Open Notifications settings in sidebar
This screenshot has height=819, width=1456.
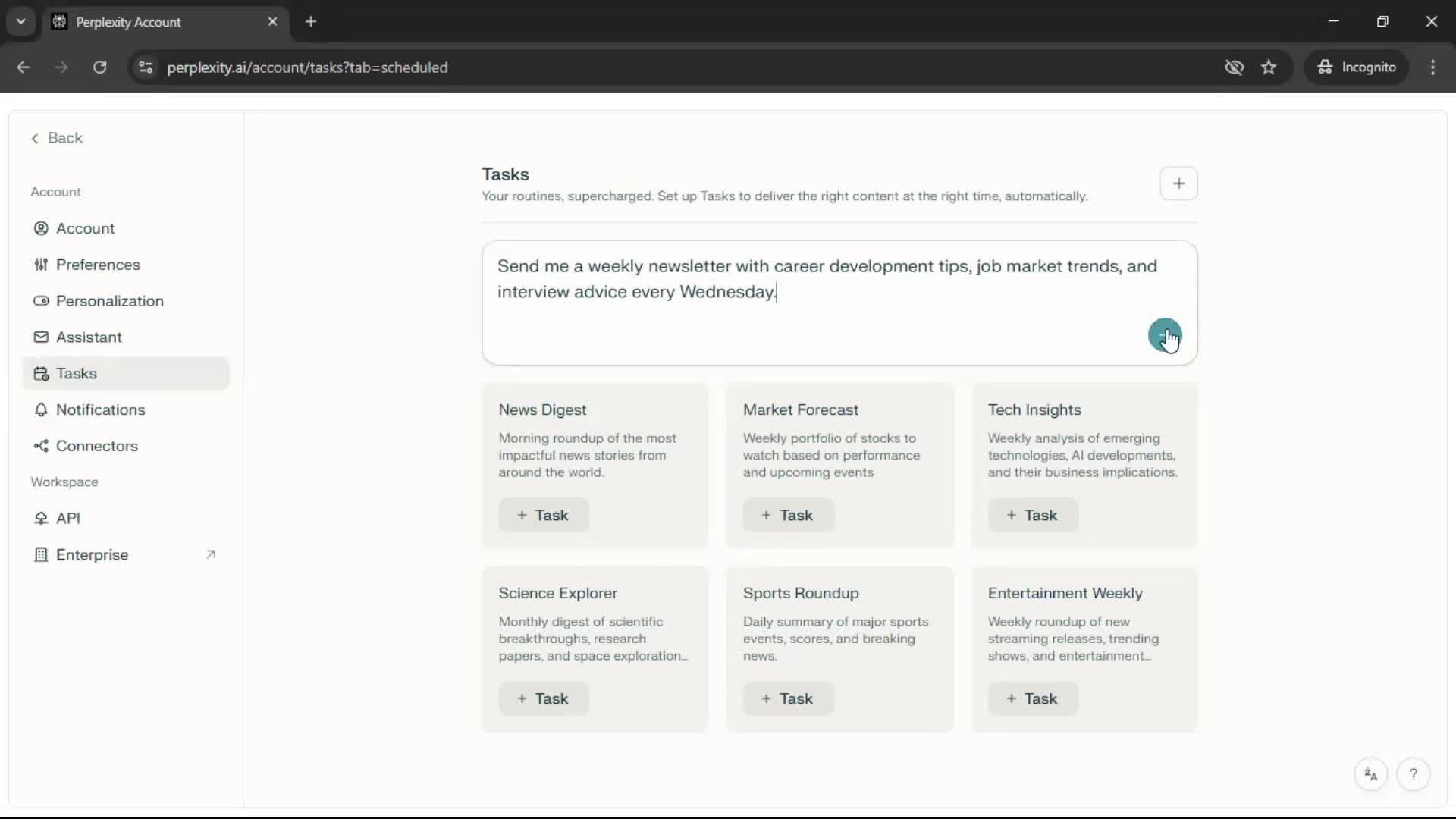click(100, 409)
